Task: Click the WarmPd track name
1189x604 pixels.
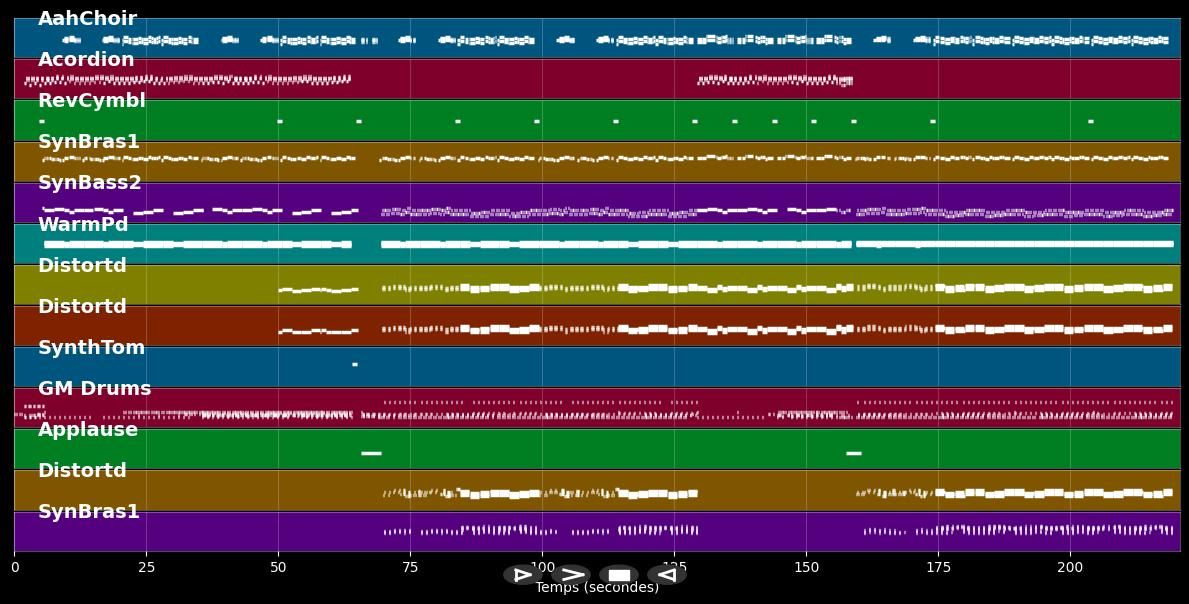Action: (83, 225)
